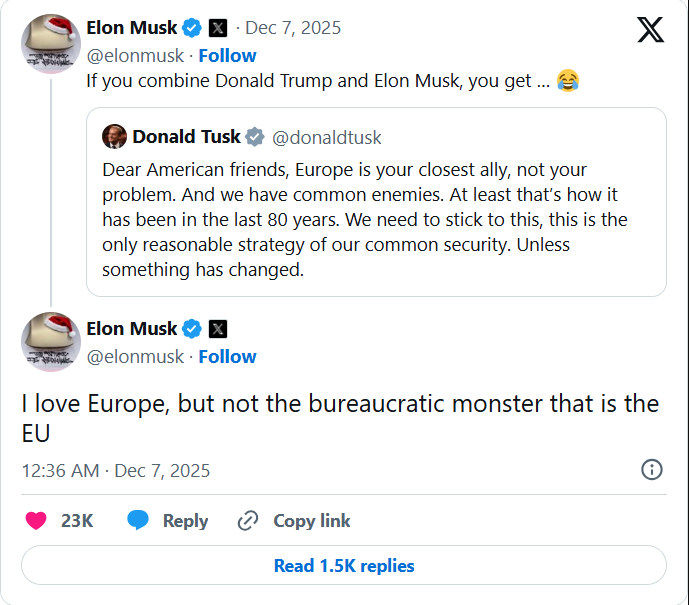Click verified badge on top Elon Musk name
The width and height of the screenshot is (689, 605).
tap(192, 27)
